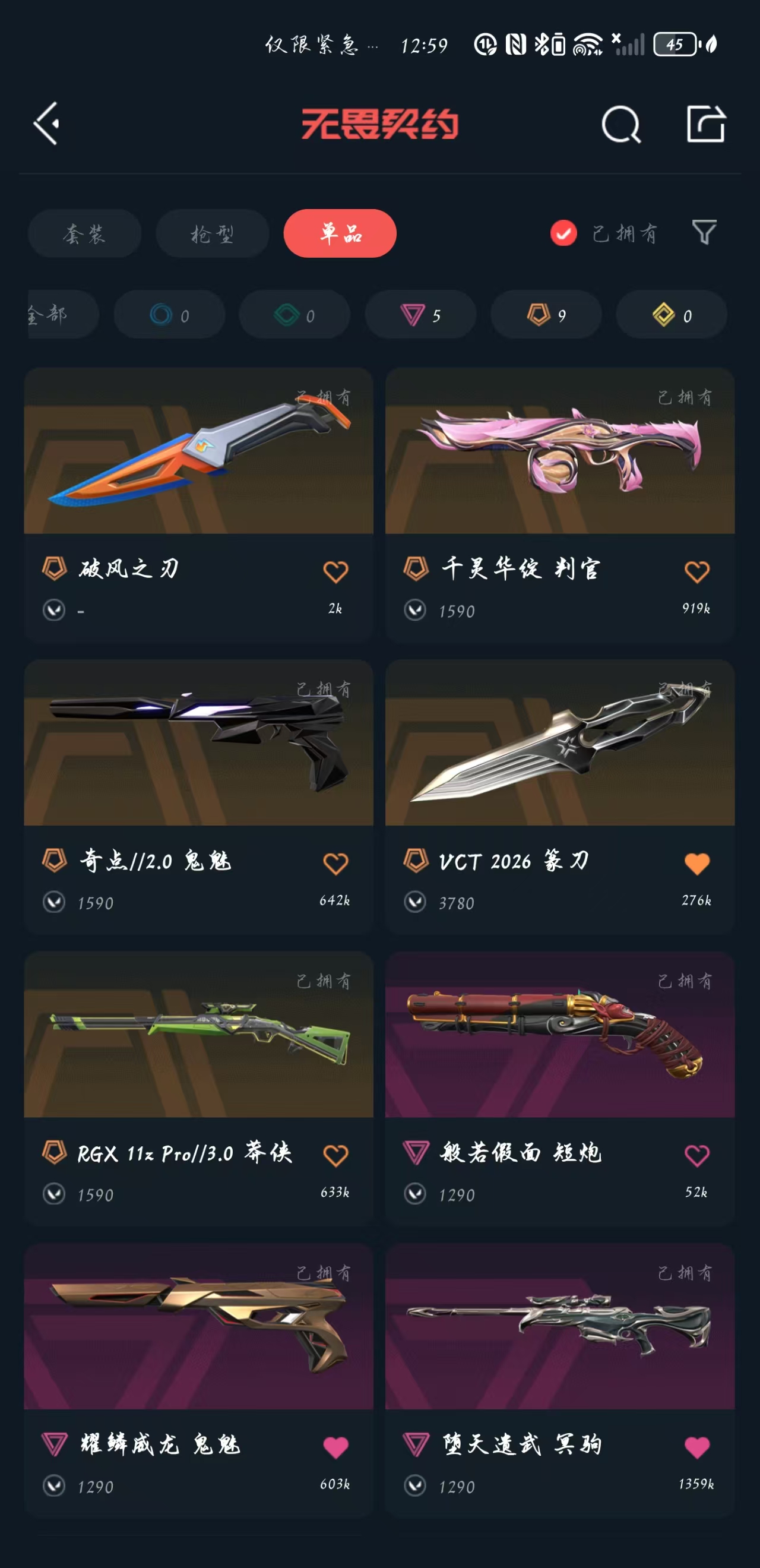
Task: Open the 奇点//2.0 鬼魅 skin thumbnail
Action: pyautogui.click(x=198, y=742)
